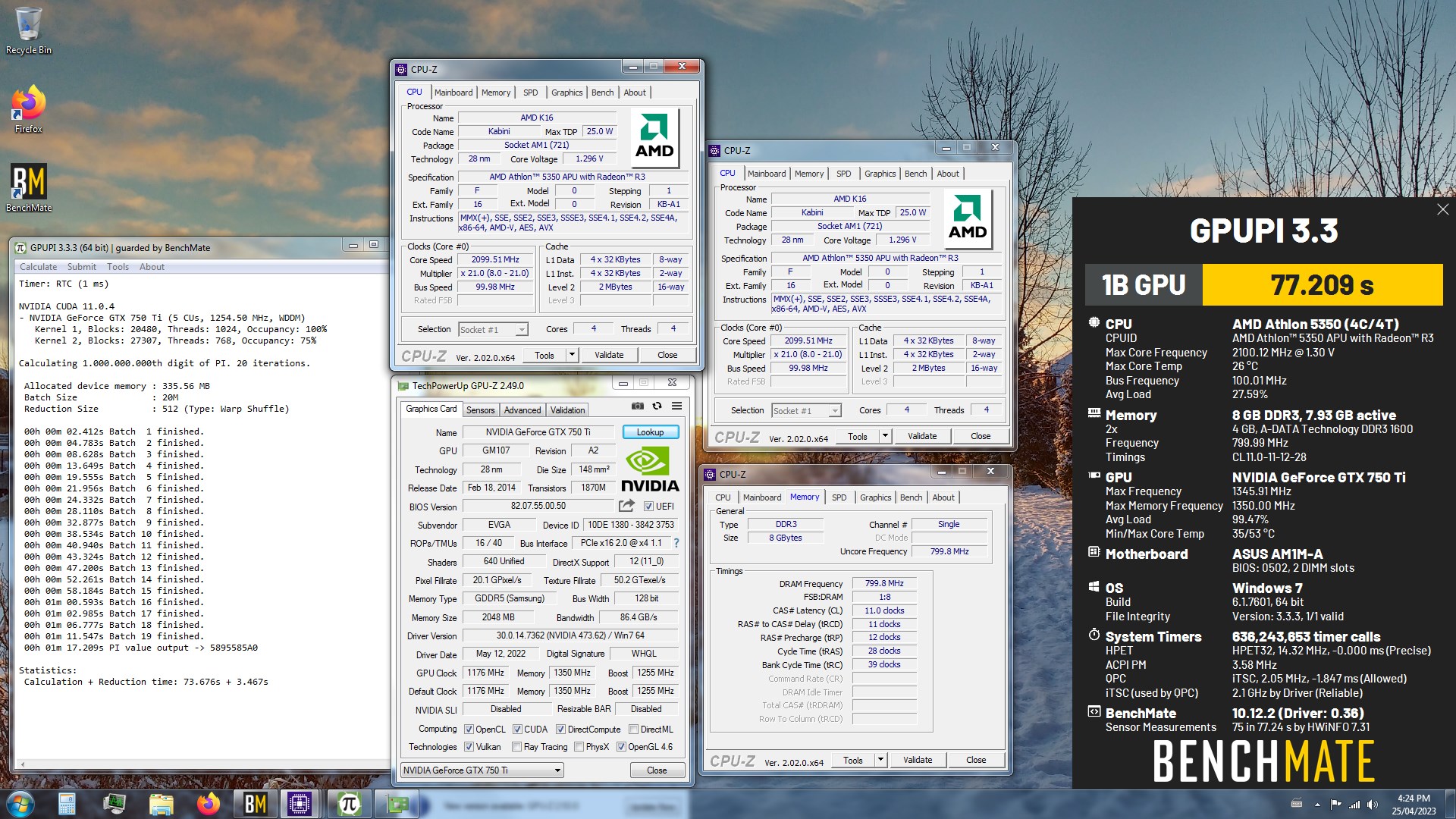Image resolution: width=1456 pixels, height=819 pixels.
Task: Expand Tools arrow in top CPU-Z window
Action: pos(572,355)
